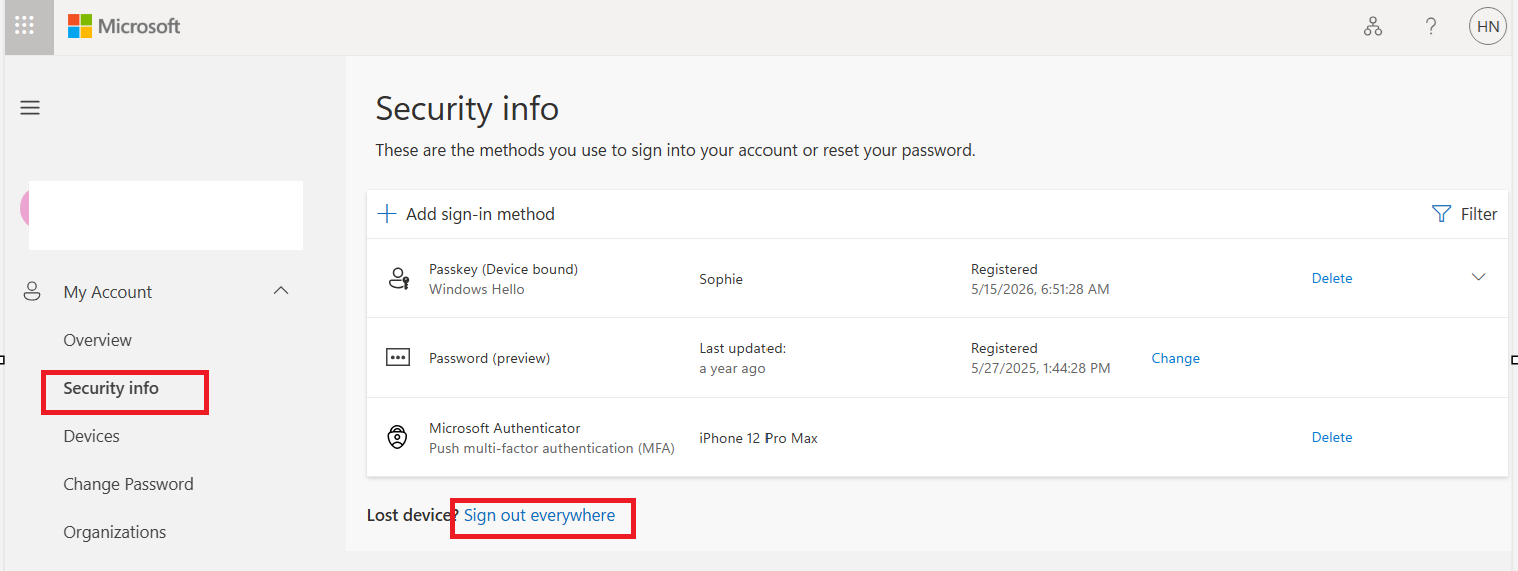1518x571 pixels.
Task: Click the Microsoft Authenticator label
Action: tap(505, 428)
